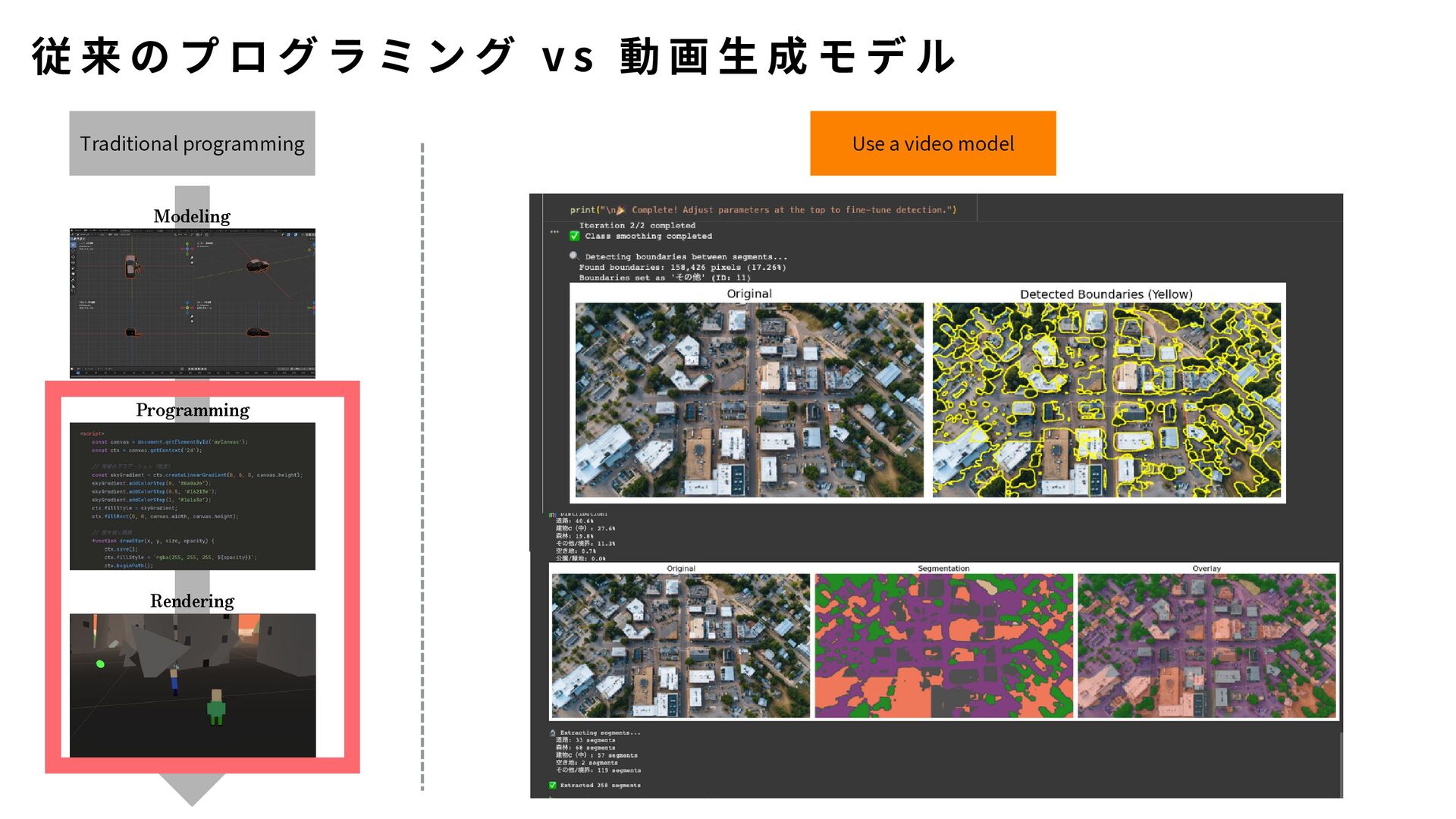Click the green sphere in Rendering scene

[x=100, y=664]
